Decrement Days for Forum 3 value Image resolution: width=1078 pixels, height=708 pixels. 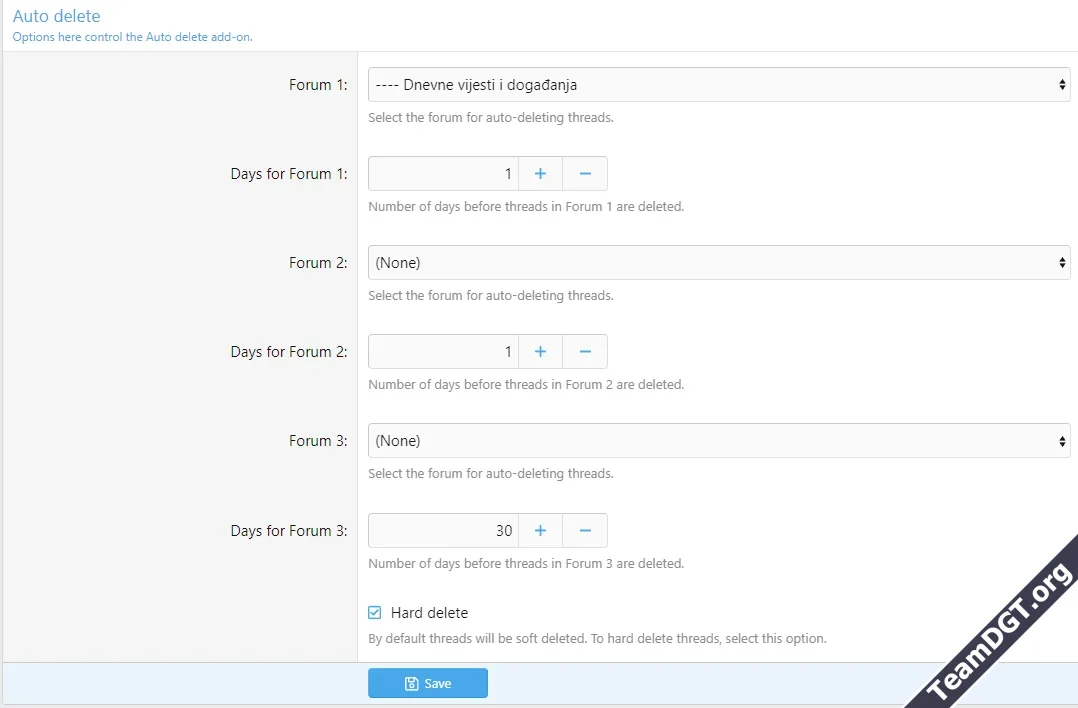point(585,530)
